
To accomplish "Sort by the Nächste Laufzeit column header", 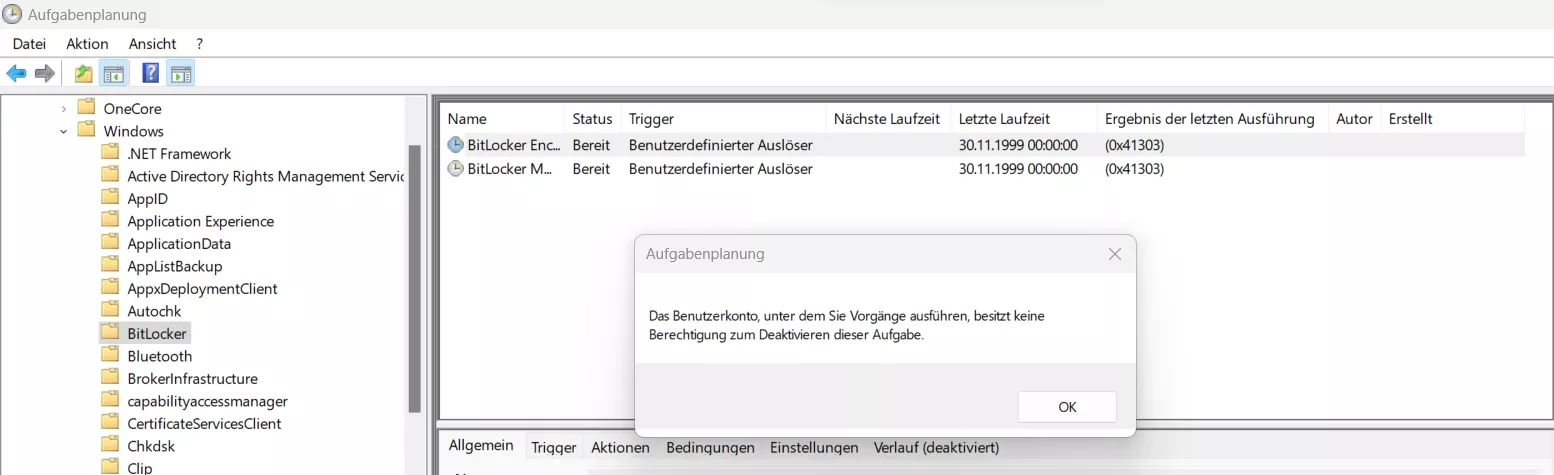I will click(x=888, y=119).
